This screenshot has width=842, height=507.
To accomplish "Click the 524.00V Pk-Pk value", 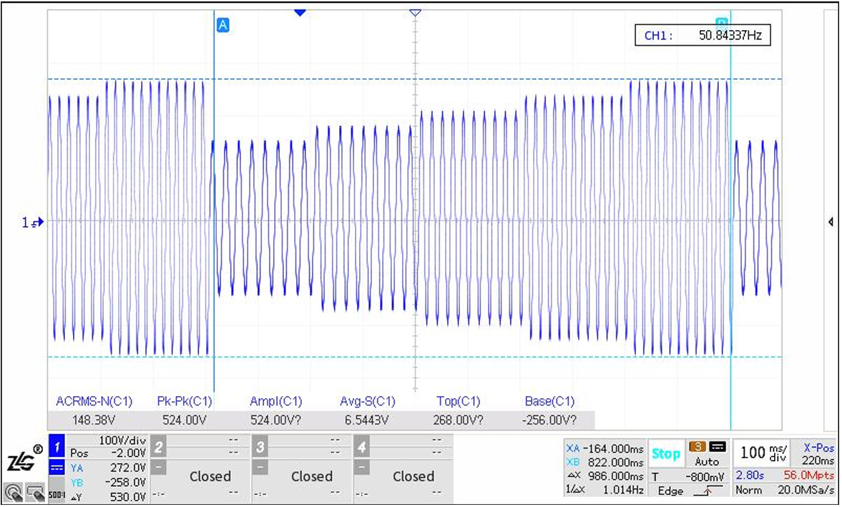I will pos(184,420).
